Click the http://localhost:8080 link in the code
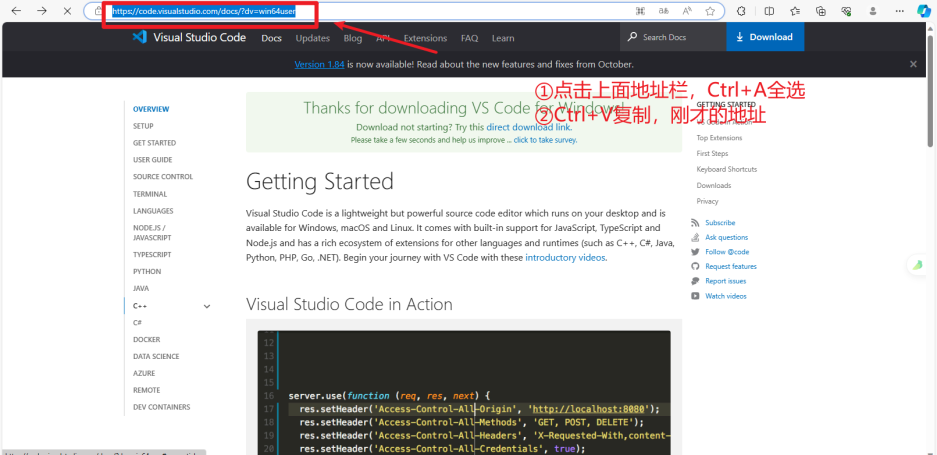The width and height of the screenshot is (937, 455). (589, 409)
